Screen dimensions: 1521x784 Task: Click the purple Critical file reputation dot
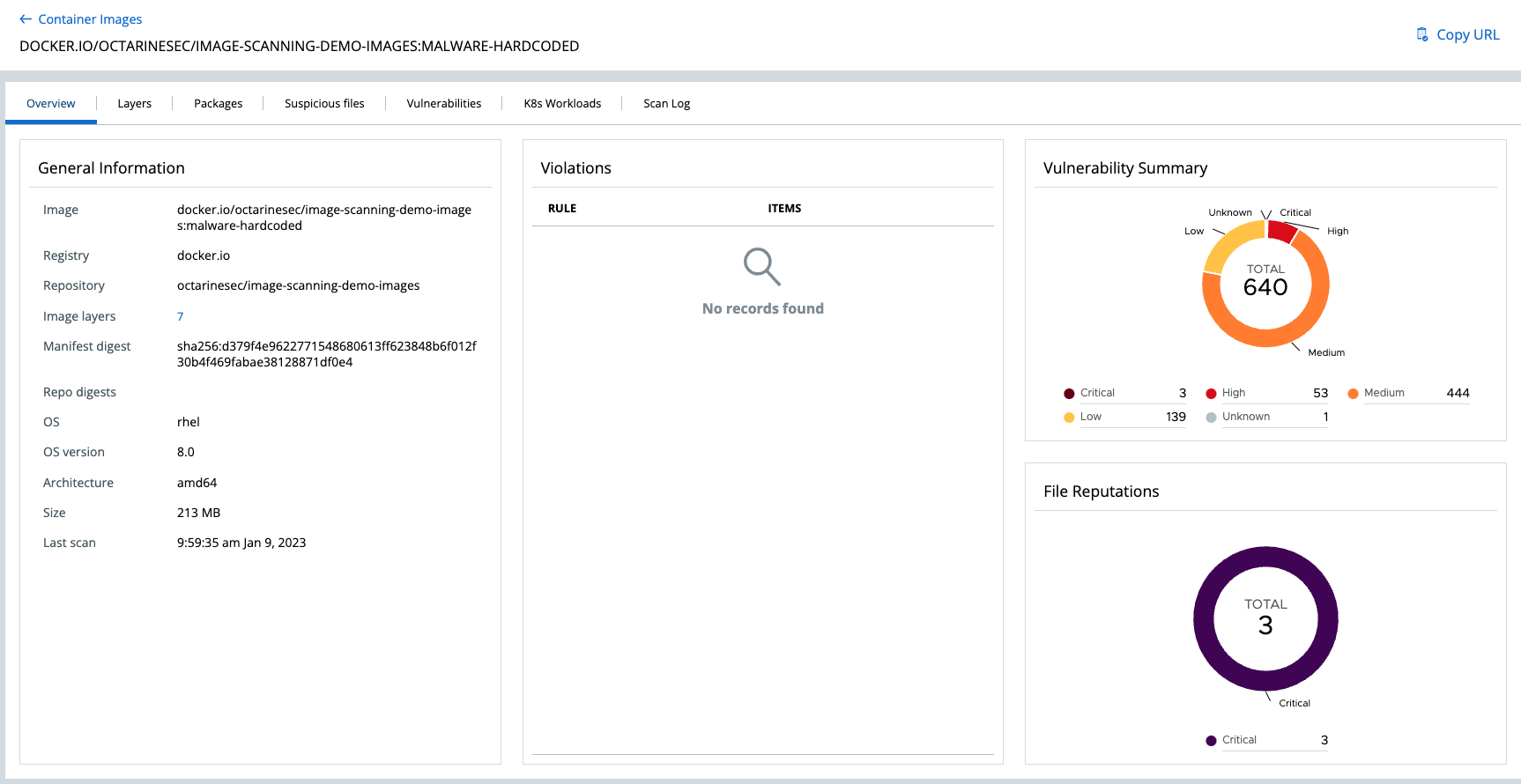click(1211, 741)
